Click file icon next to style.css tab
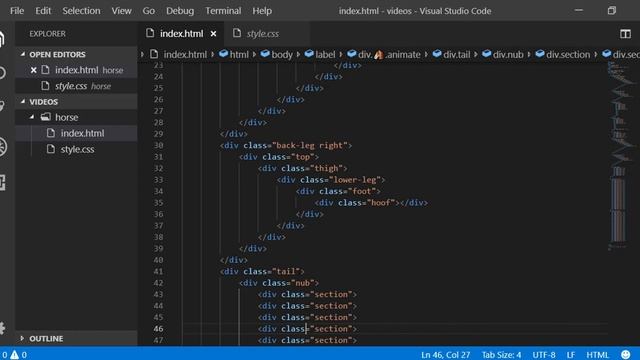The width and height of the screenshot is (640, 360). [237, 33]
